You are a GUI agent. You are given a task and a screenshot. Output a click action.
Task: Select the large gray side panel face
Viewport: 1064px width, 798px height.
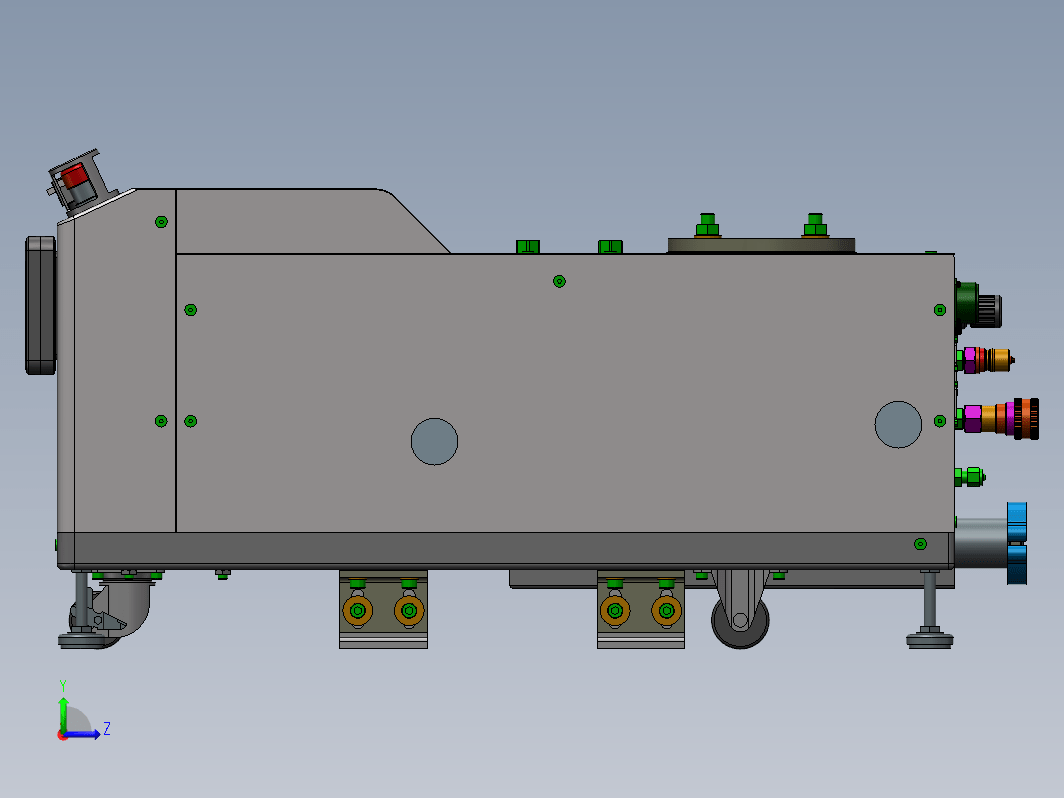[x=565, y=393]
